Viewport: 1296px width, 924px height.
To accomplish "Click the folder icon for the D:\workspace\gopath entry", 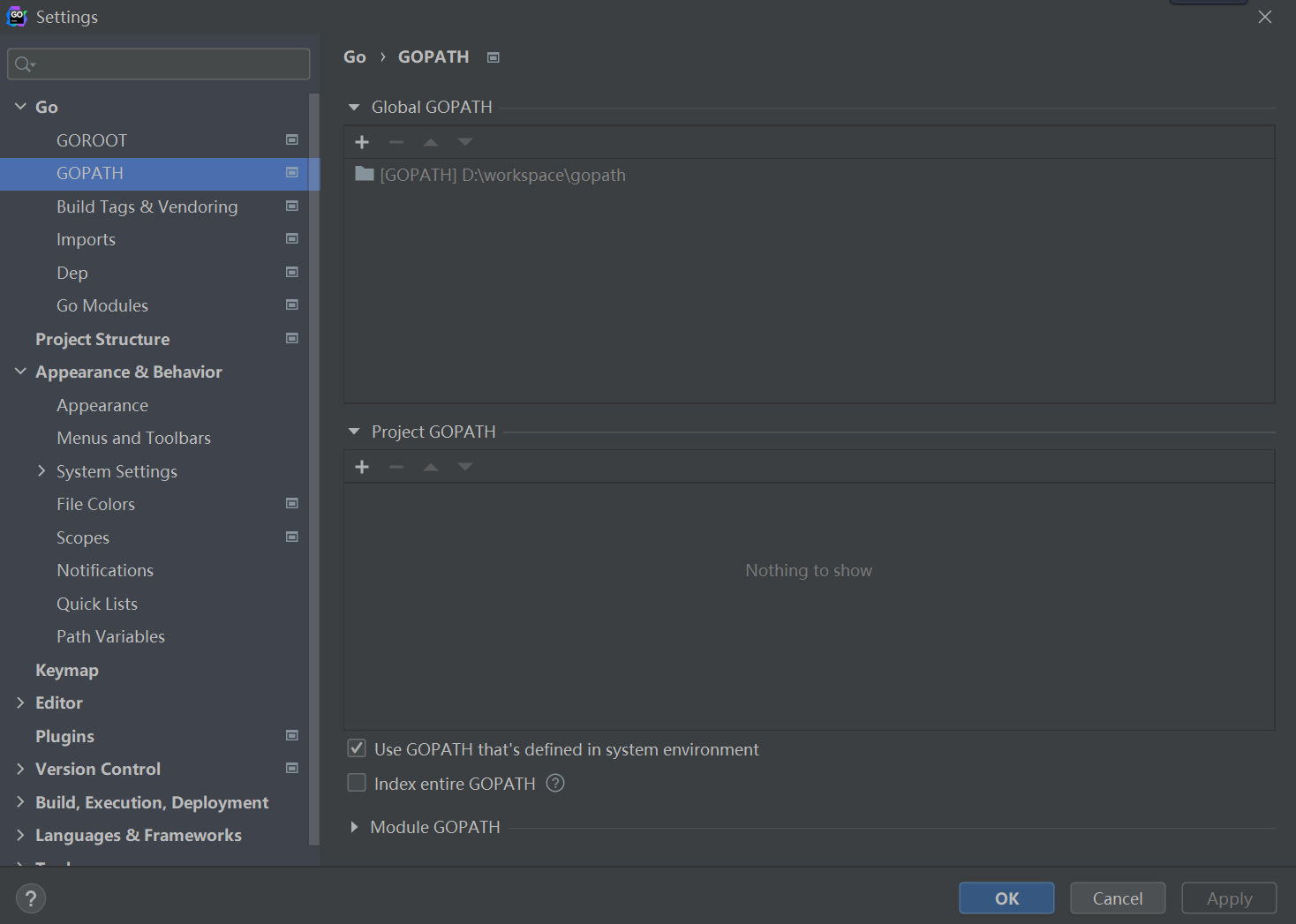I will 365,174.
